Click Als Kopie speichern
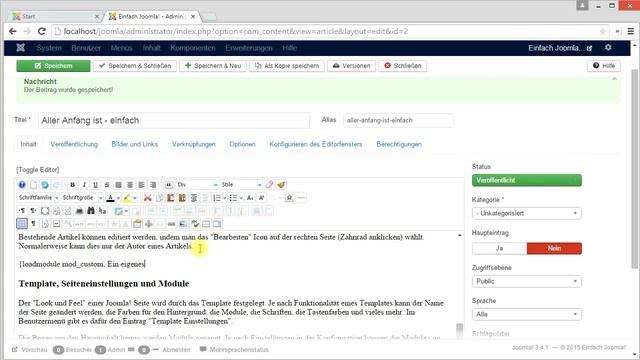Viewport: 640px width, 360px height. (x=287, y=66)
